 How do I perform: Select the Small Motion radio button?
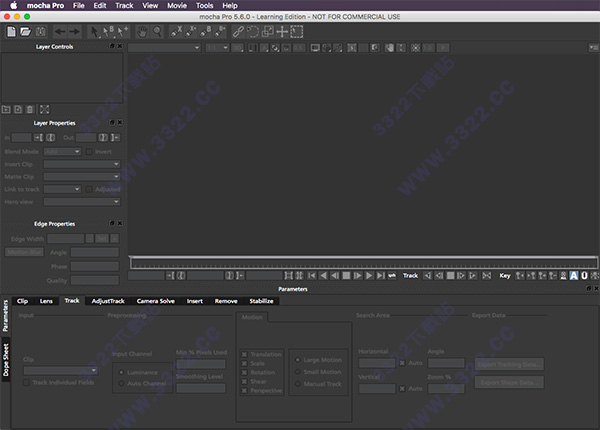tap(298, 372)
